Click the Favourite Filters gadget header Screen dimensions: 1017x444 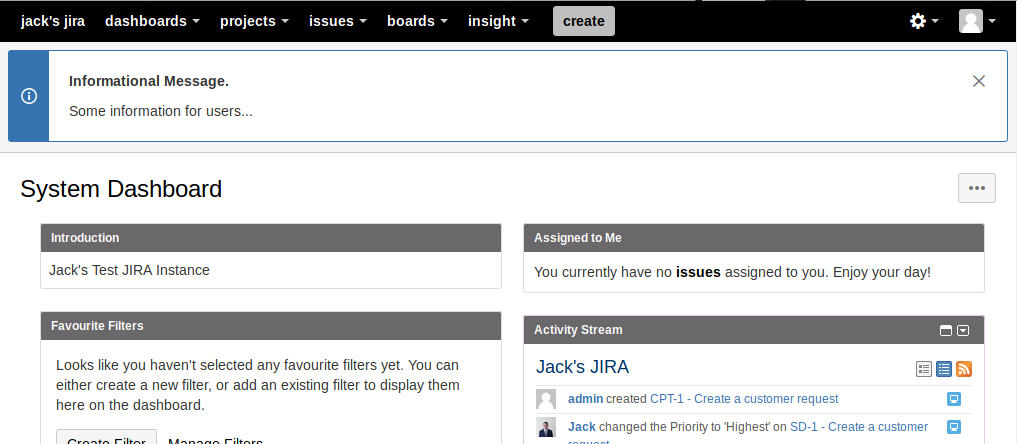coord(271,326)
